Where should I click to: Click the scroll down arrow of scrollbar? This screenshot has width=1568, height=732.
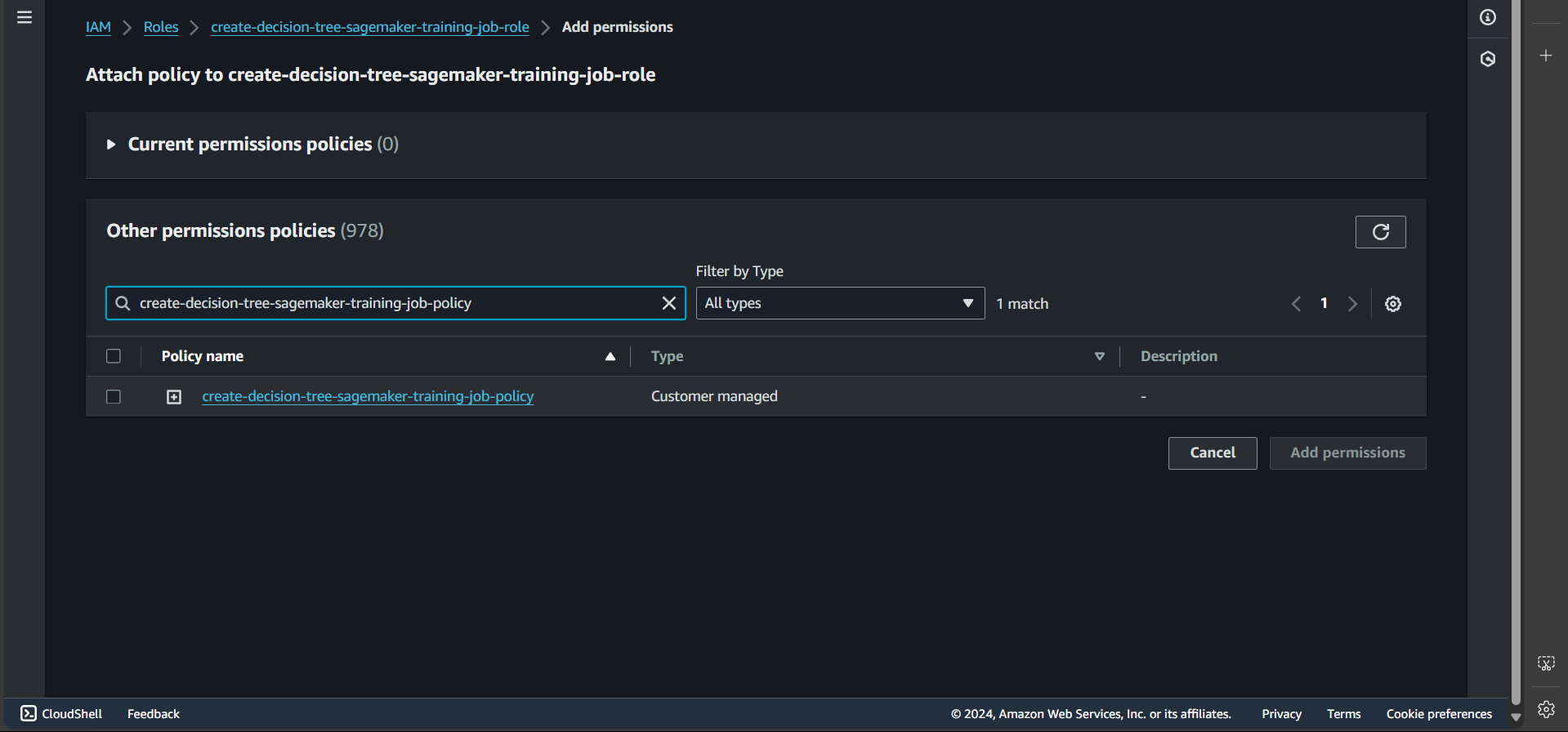coord(1516,716)
